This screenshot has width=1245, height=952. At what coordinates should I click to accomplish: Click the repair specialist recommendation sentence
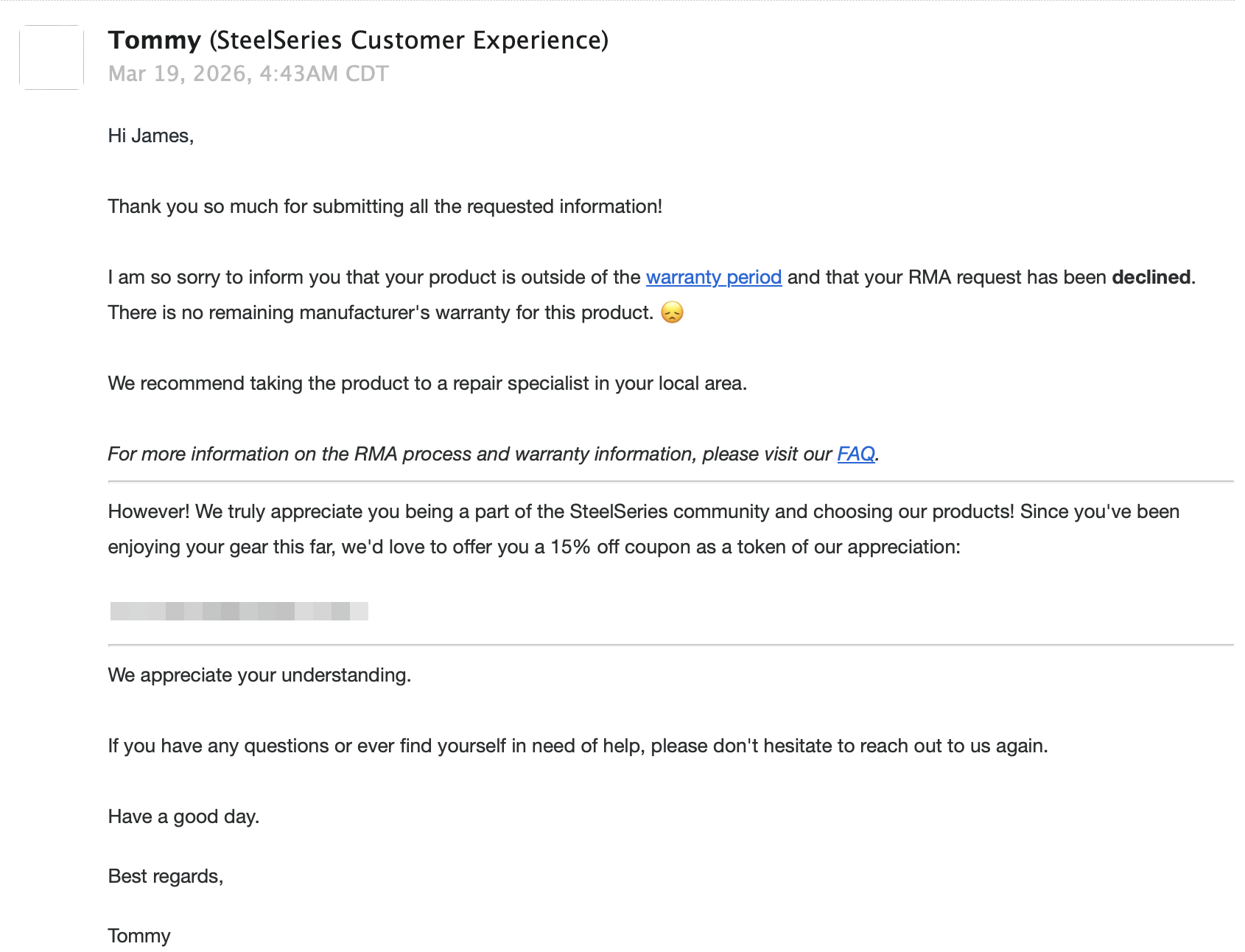tap(427, 383)
